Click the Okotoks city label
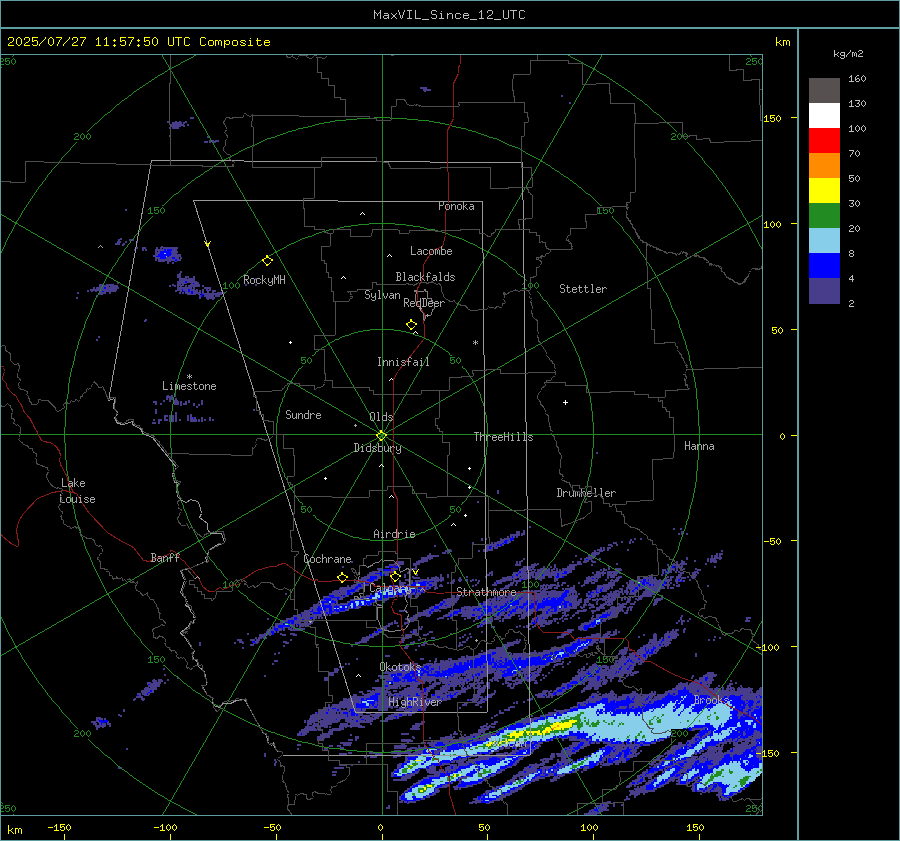 point(400,666)
